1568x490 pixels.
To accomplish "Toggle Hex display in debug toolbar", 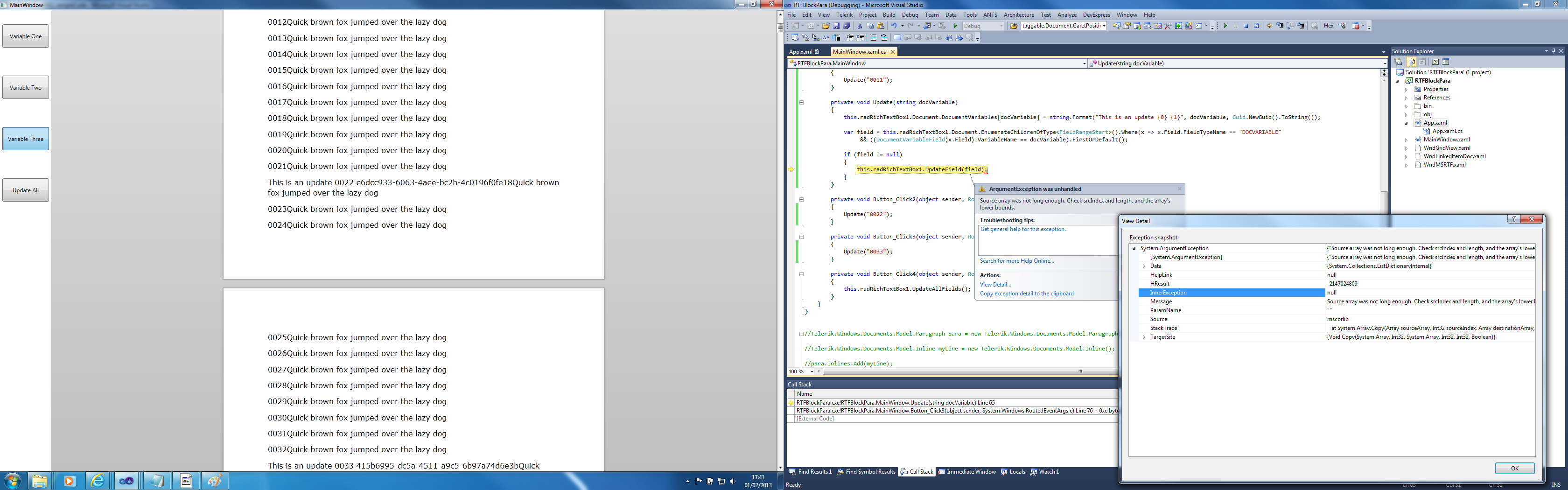I will [1329, 26].
